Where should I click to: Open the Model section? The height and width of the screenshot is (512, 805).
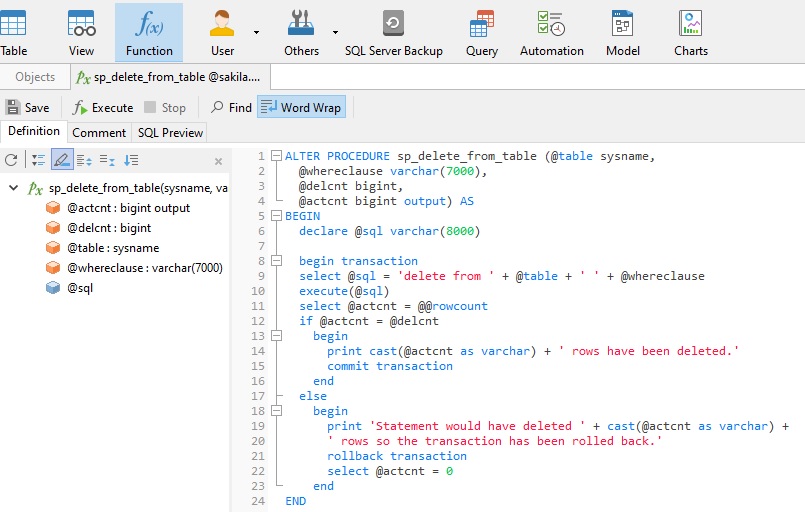point(623,32)
